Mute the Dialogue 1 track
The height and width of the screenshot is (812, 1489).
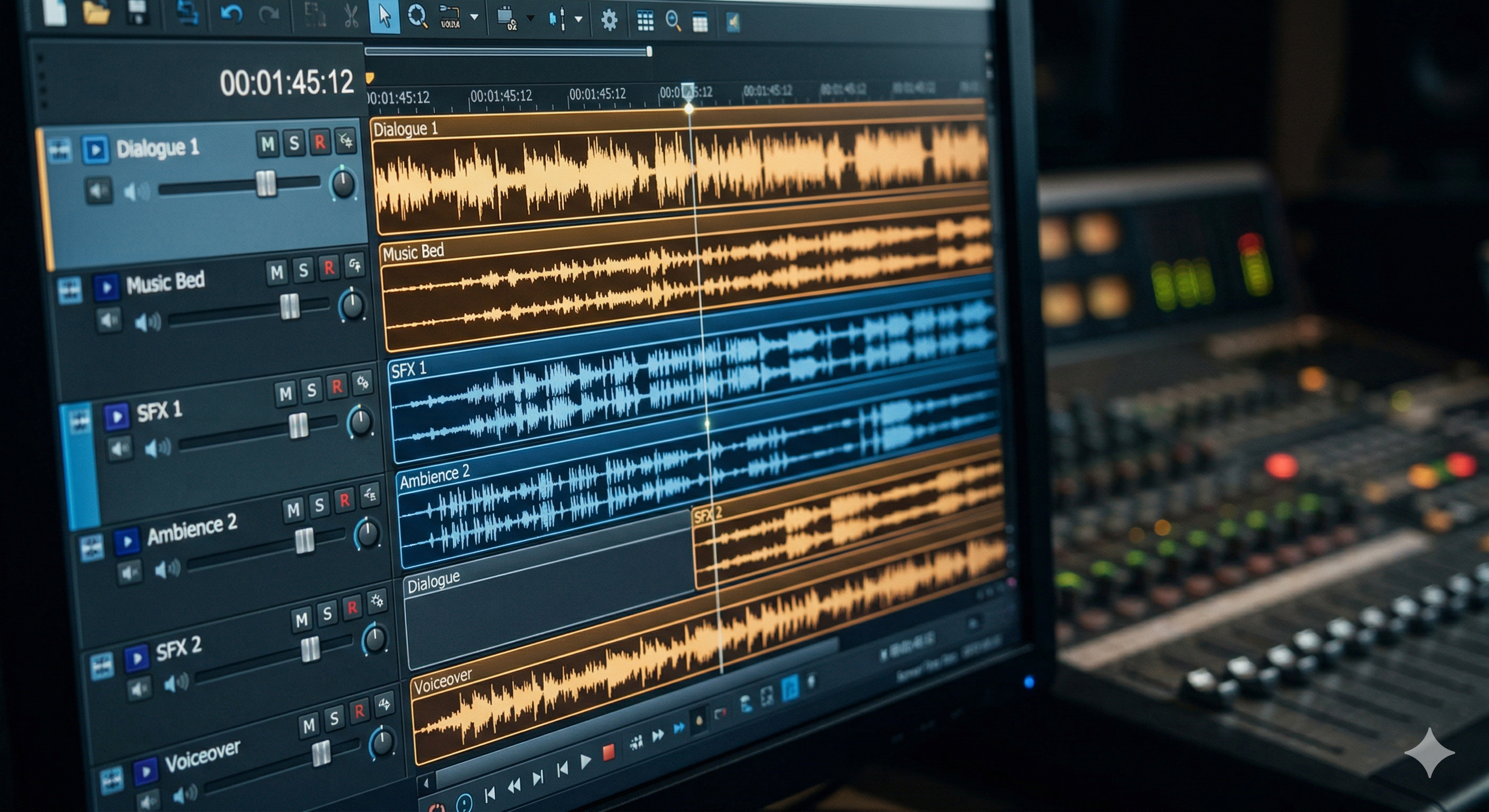(x=267, y=144)
